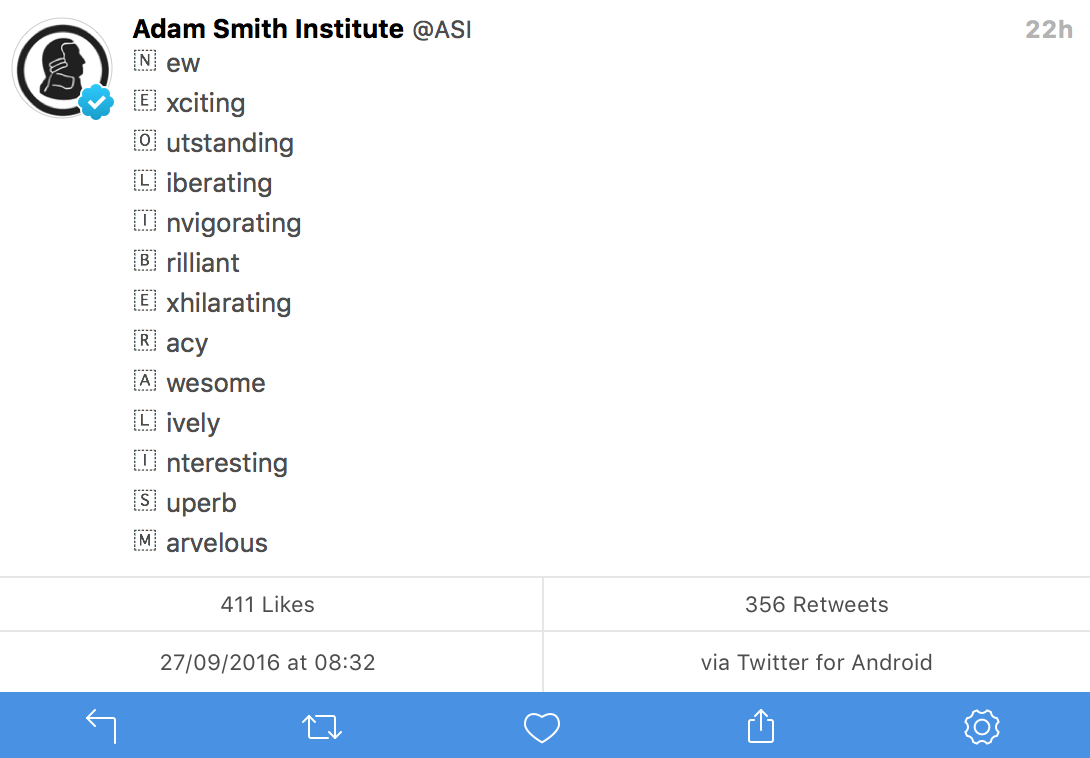Click the Adam Smith Institute display name
Screen dimensions: 1090x758
pyautogui.click(x=268, y=29)
